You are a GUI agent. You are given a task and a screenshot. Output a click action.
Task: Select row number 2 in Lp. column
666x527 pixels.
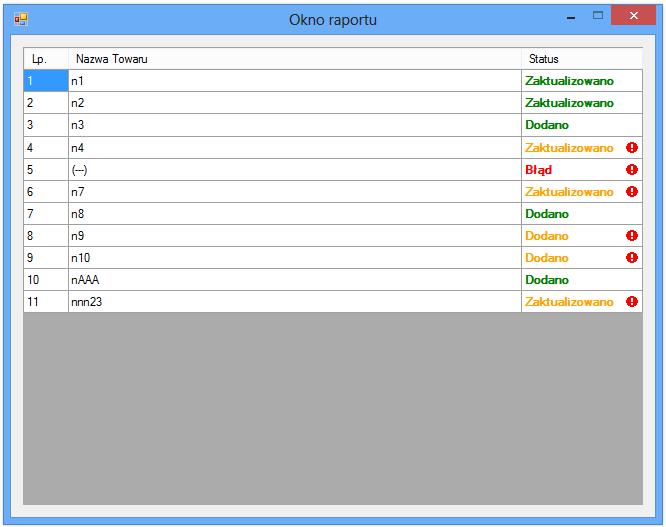(45, 103)
